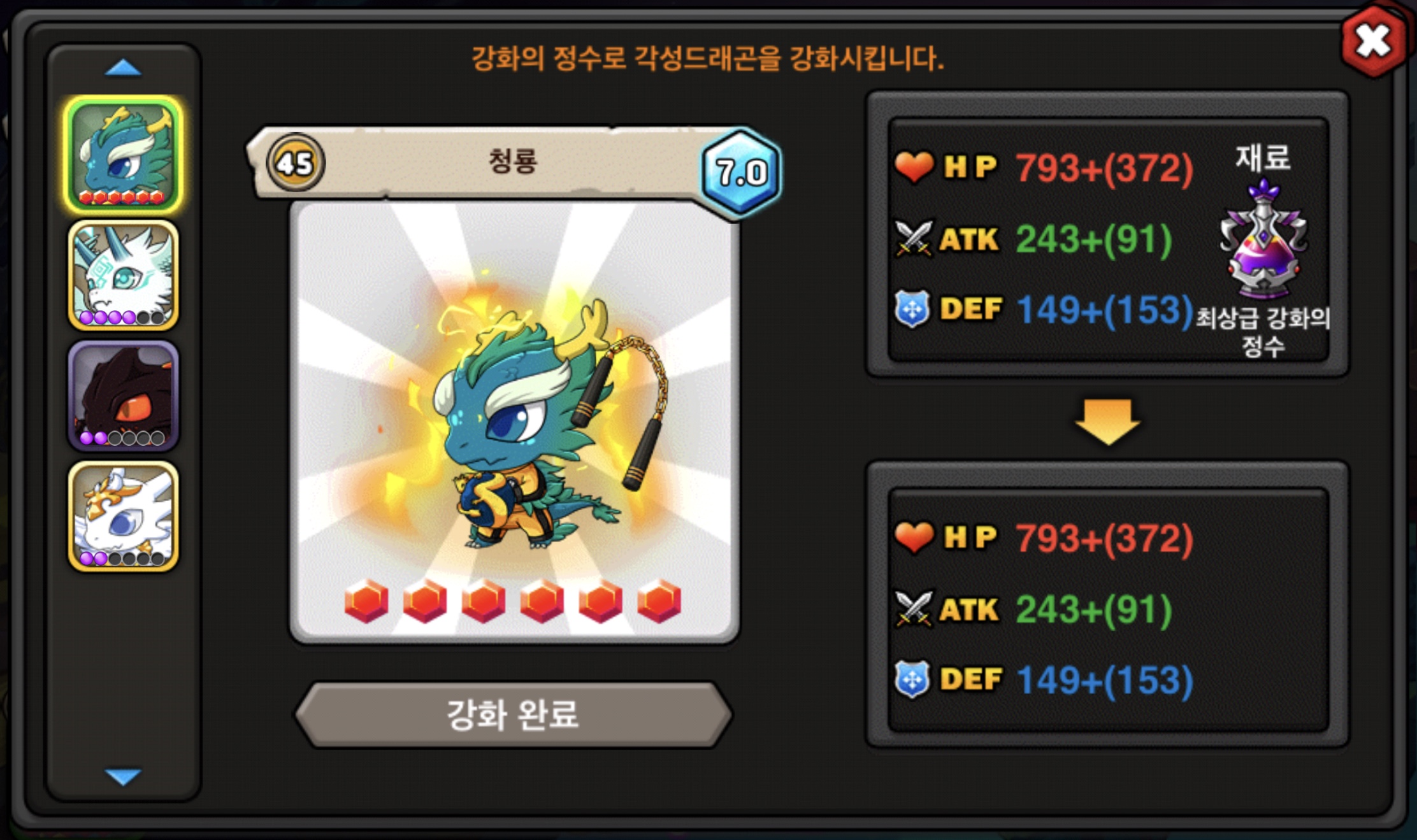Show more dragons with down arrow
The height and width of the screenshot is (840, 1417).
123,776
